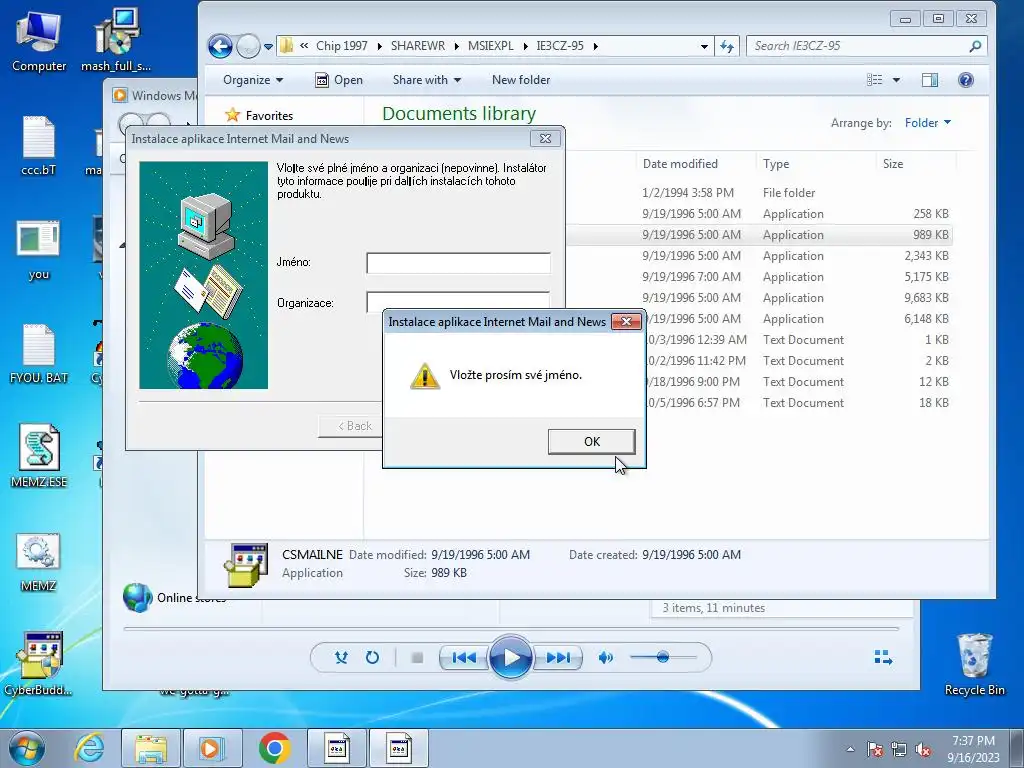
Task: Open the address bar history dropdown
Action: pos(704,46)
